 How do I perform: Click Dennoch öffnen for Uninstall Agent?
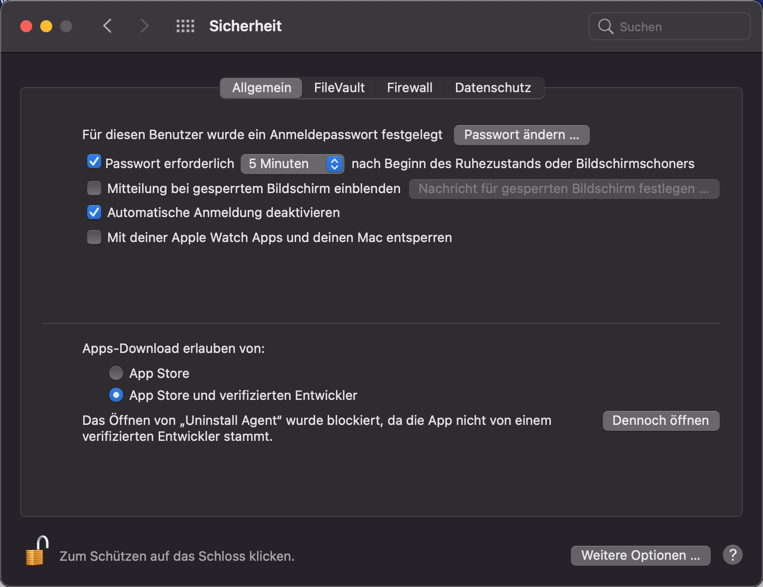(x=660, y=421)
